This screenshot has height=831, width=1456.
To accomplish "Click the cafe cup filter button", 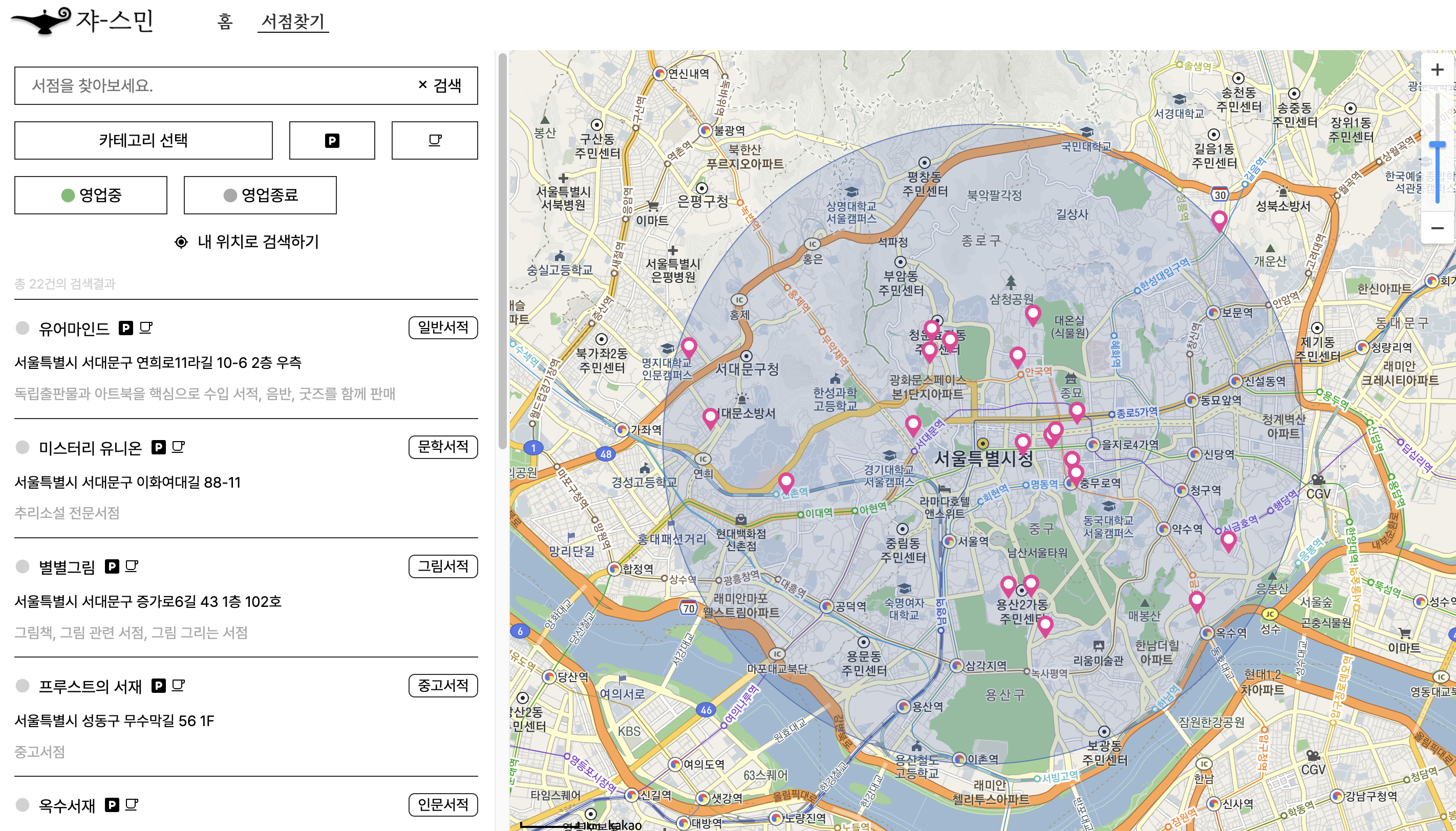I will tap(435, 140).
